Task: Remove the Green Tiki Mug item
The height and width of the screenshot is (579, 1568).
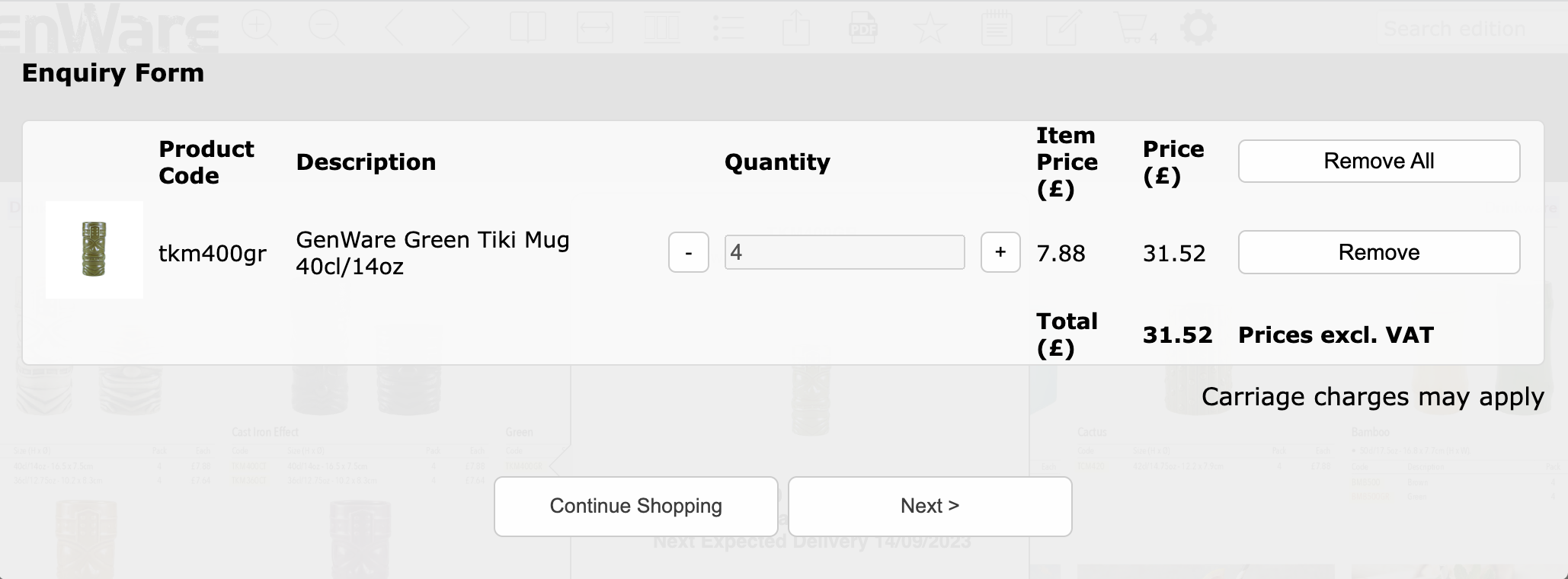Action: (1379, 252)
